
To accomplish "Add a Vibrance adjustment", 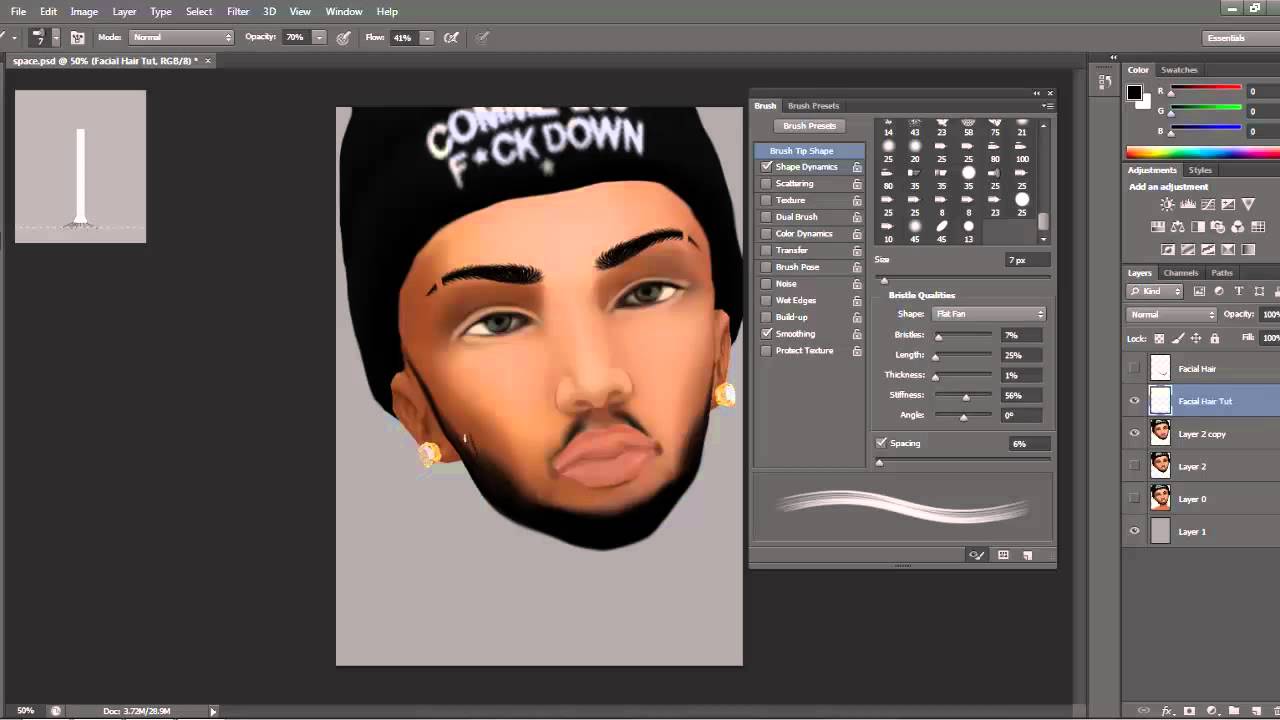I will click(1248, 204).
